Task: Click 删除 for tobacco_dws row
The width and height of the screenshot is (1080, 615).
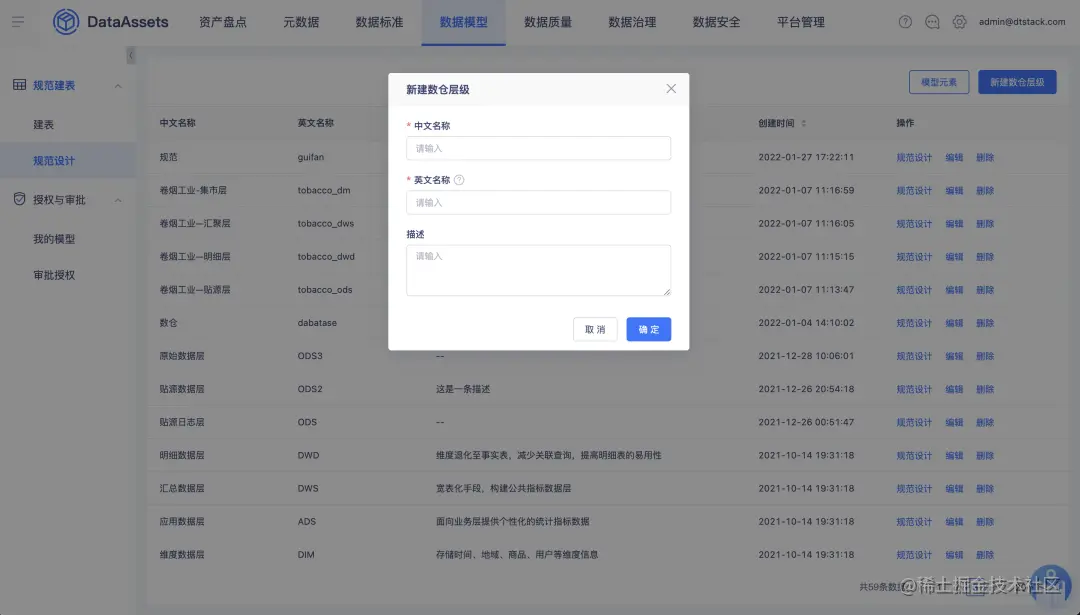Action: pos(985,224)
